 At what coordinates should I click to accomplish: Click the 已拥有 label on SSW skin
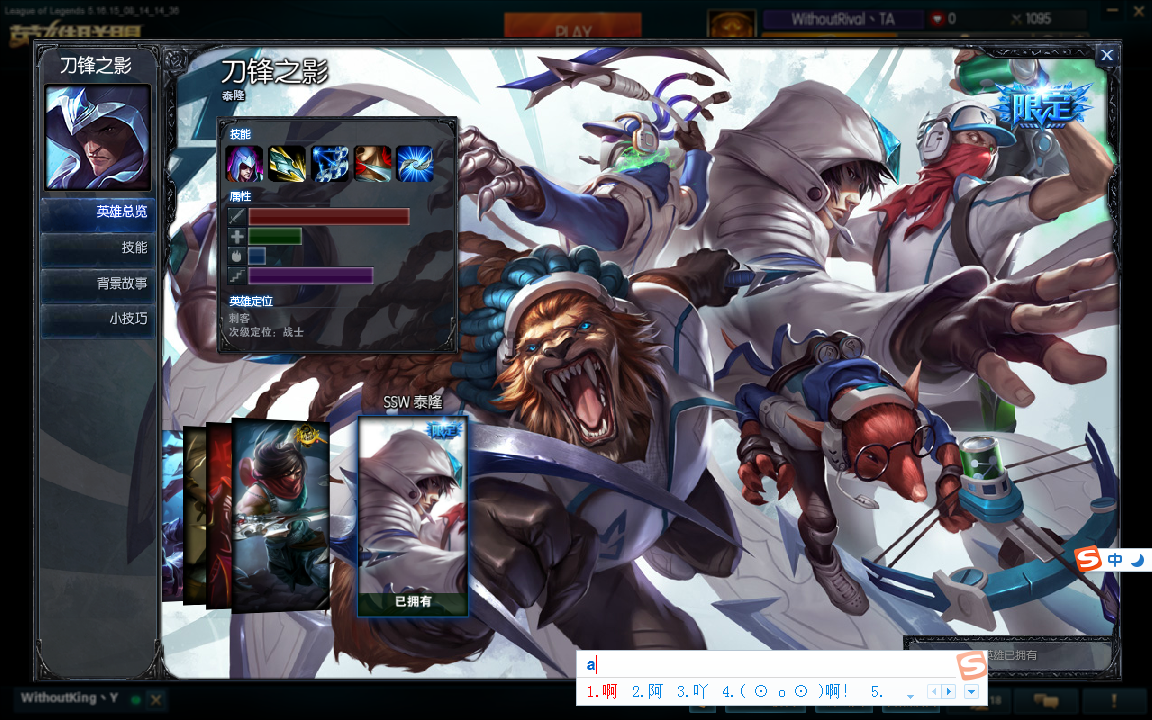pos(413,602)
